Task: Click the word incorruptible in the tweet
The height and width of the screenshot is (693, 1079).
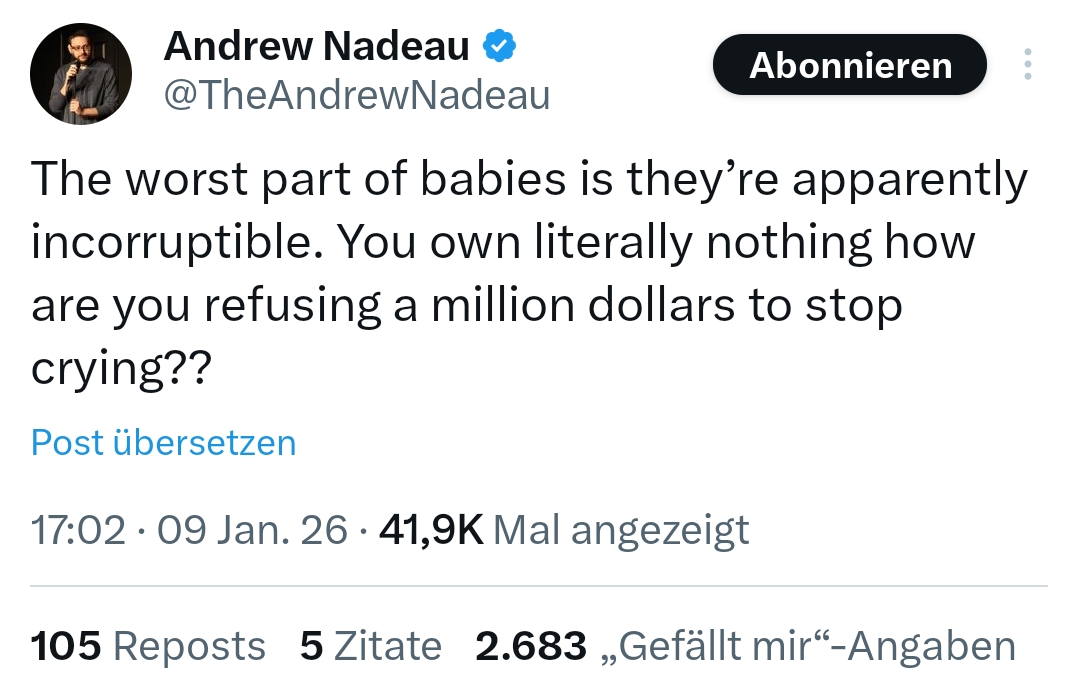Action: (x=162, y=243)
